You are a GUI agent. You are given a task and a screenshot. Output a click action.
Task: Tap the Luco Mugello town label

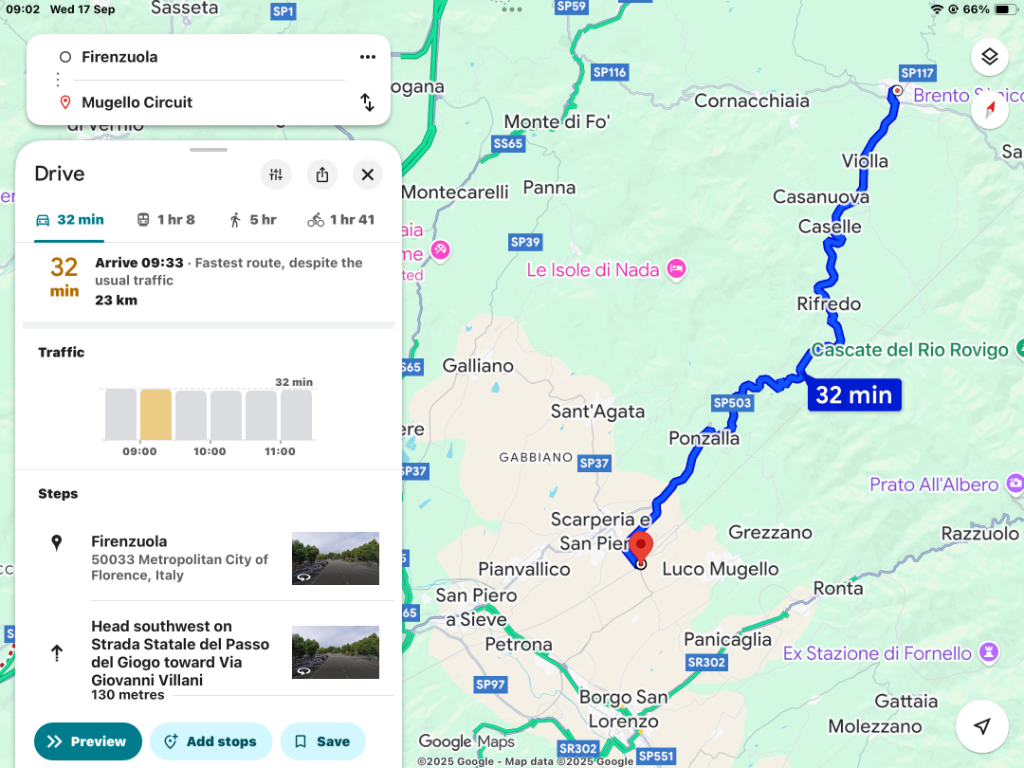coord(720,569)
